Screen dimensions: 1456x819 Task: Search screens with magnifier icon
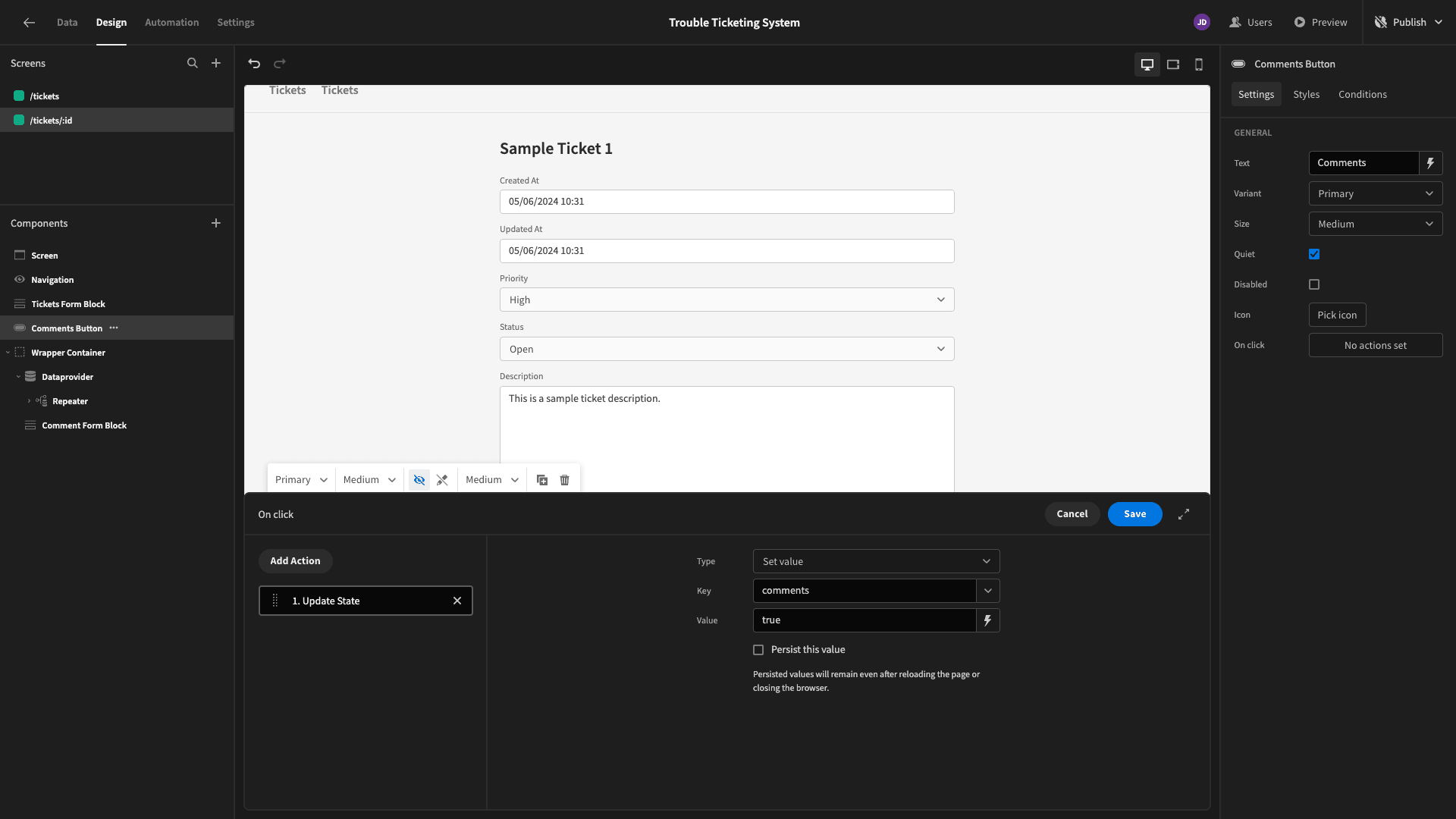click(193, 64)
